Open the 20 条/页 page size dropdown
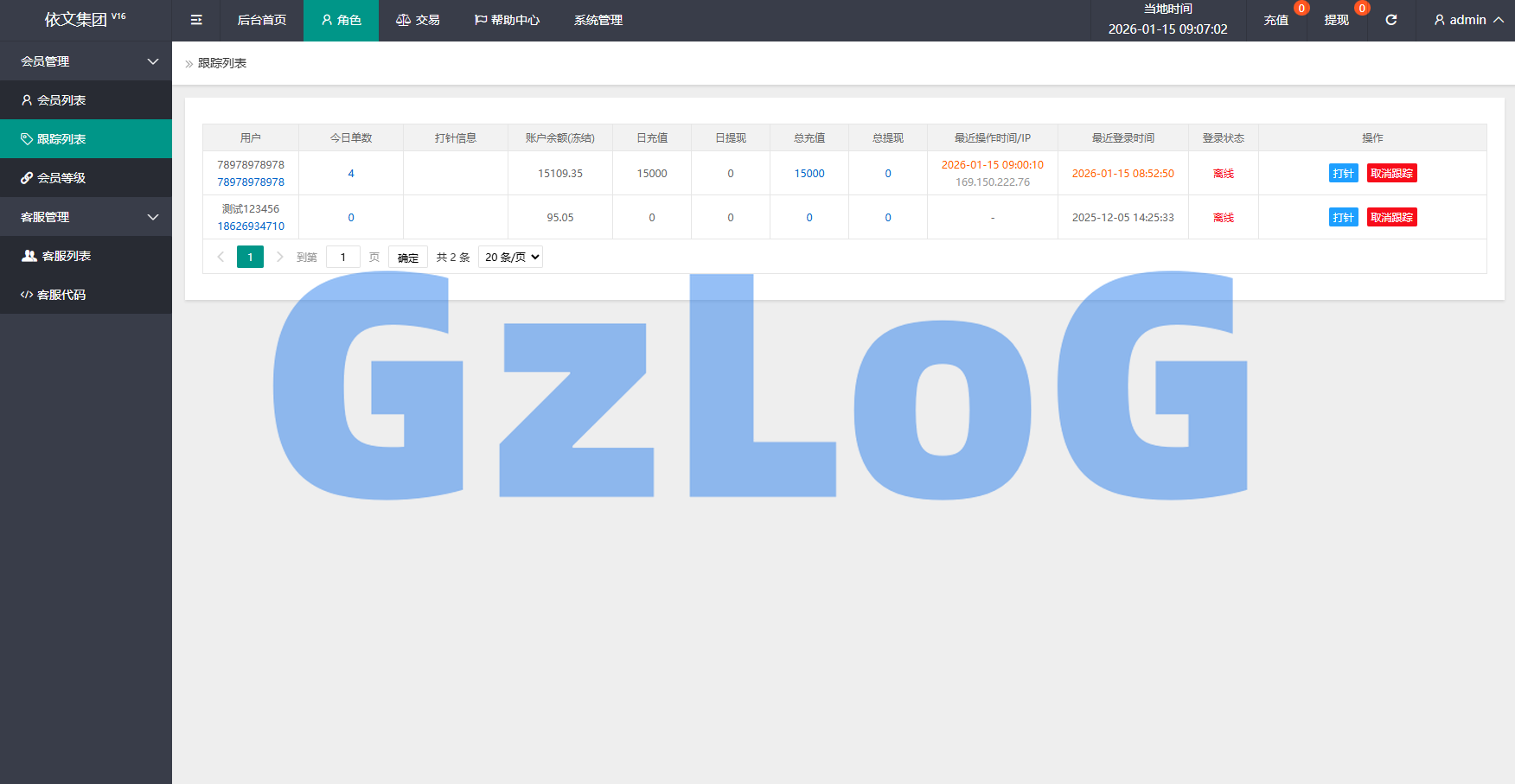This screenshot has width=1515, height=784. 510,257
